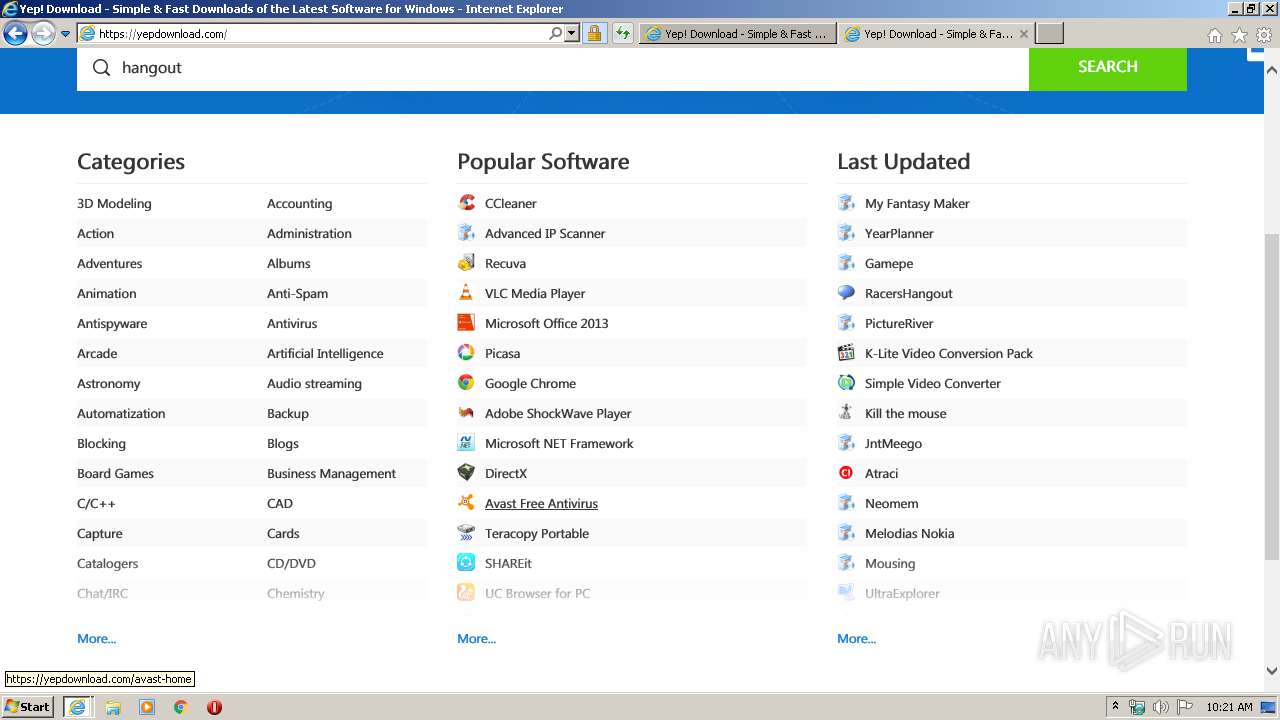Open the Melodias Nokia software link
The width and height of the screenshot is (1280, 720).
pos(909,533)
